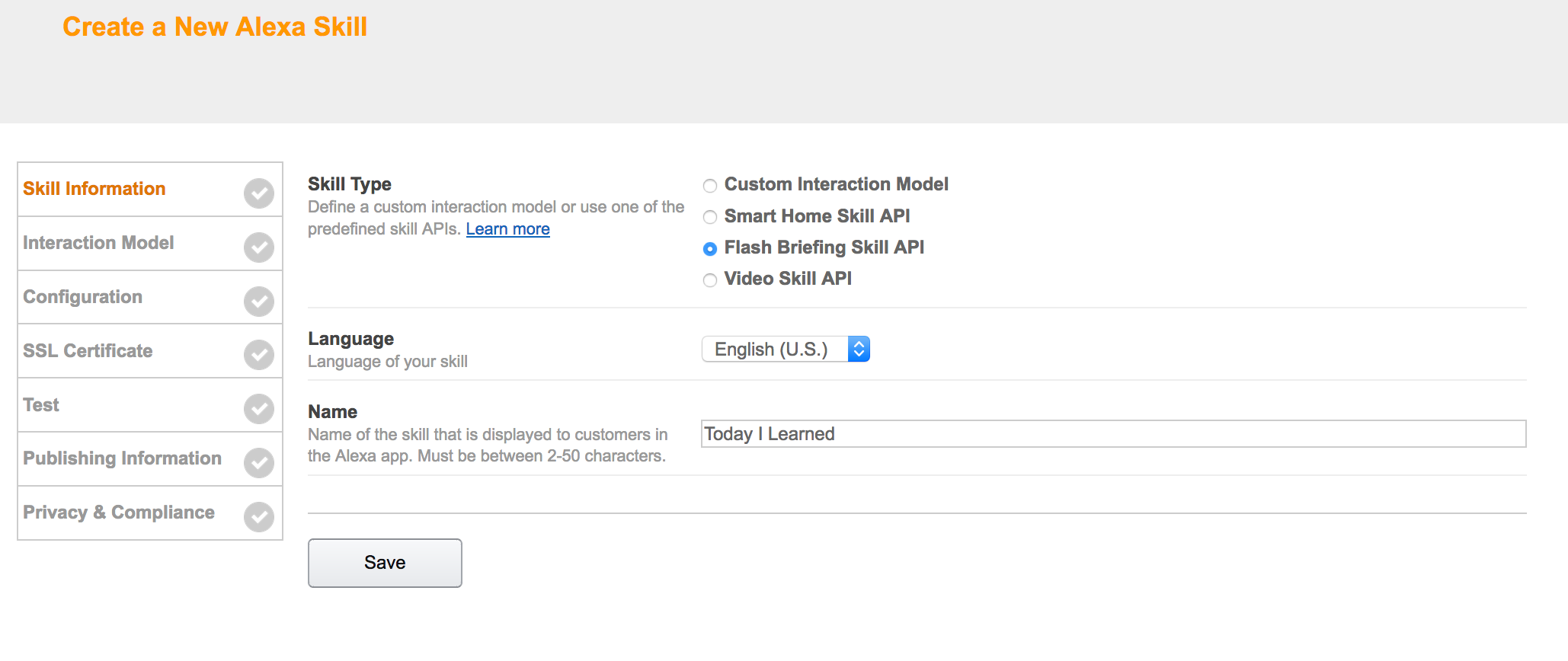Click the Configuration checkmark icon

259,302
